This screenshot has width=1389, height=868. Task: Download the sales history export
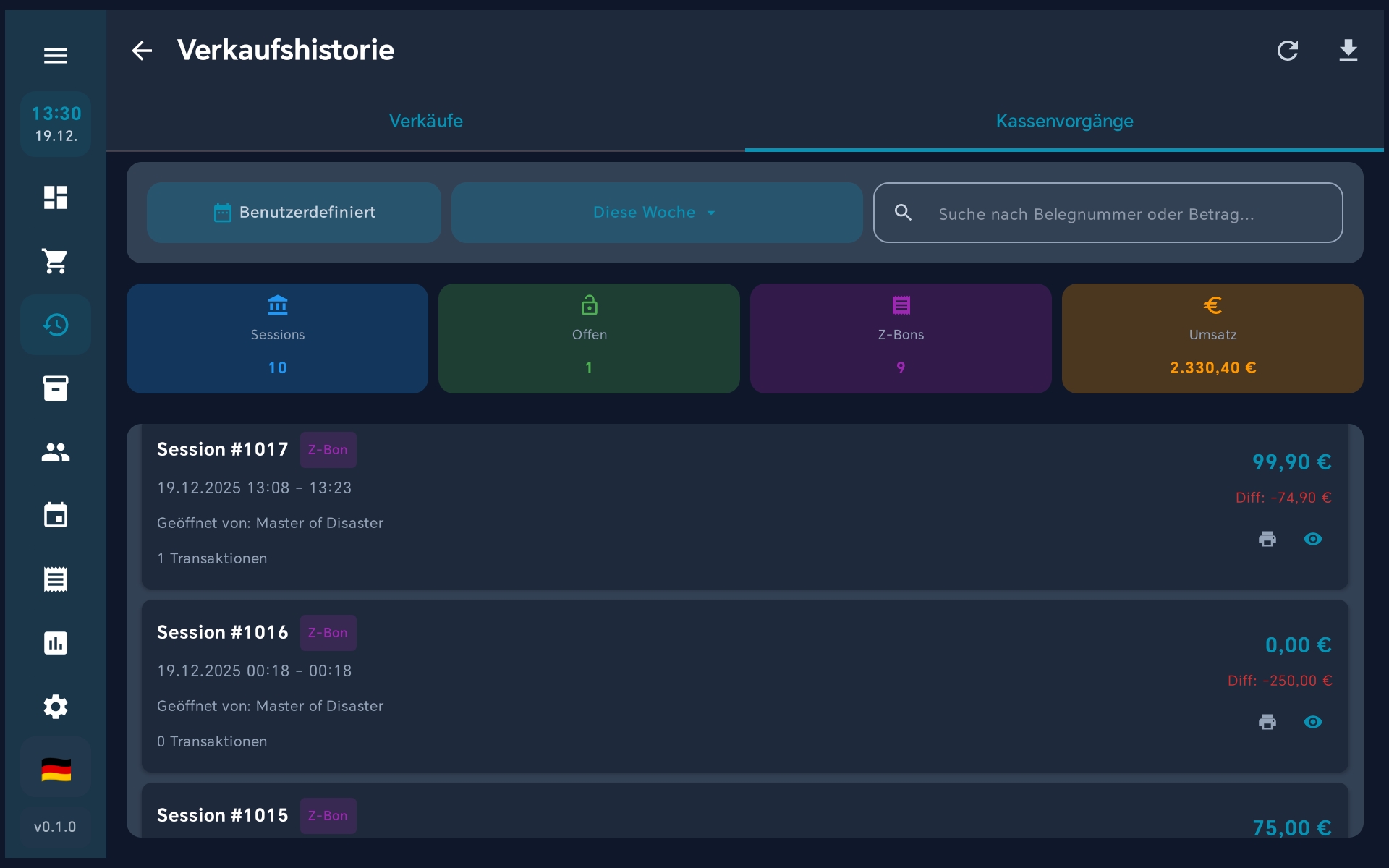(x=1348, y=51)
